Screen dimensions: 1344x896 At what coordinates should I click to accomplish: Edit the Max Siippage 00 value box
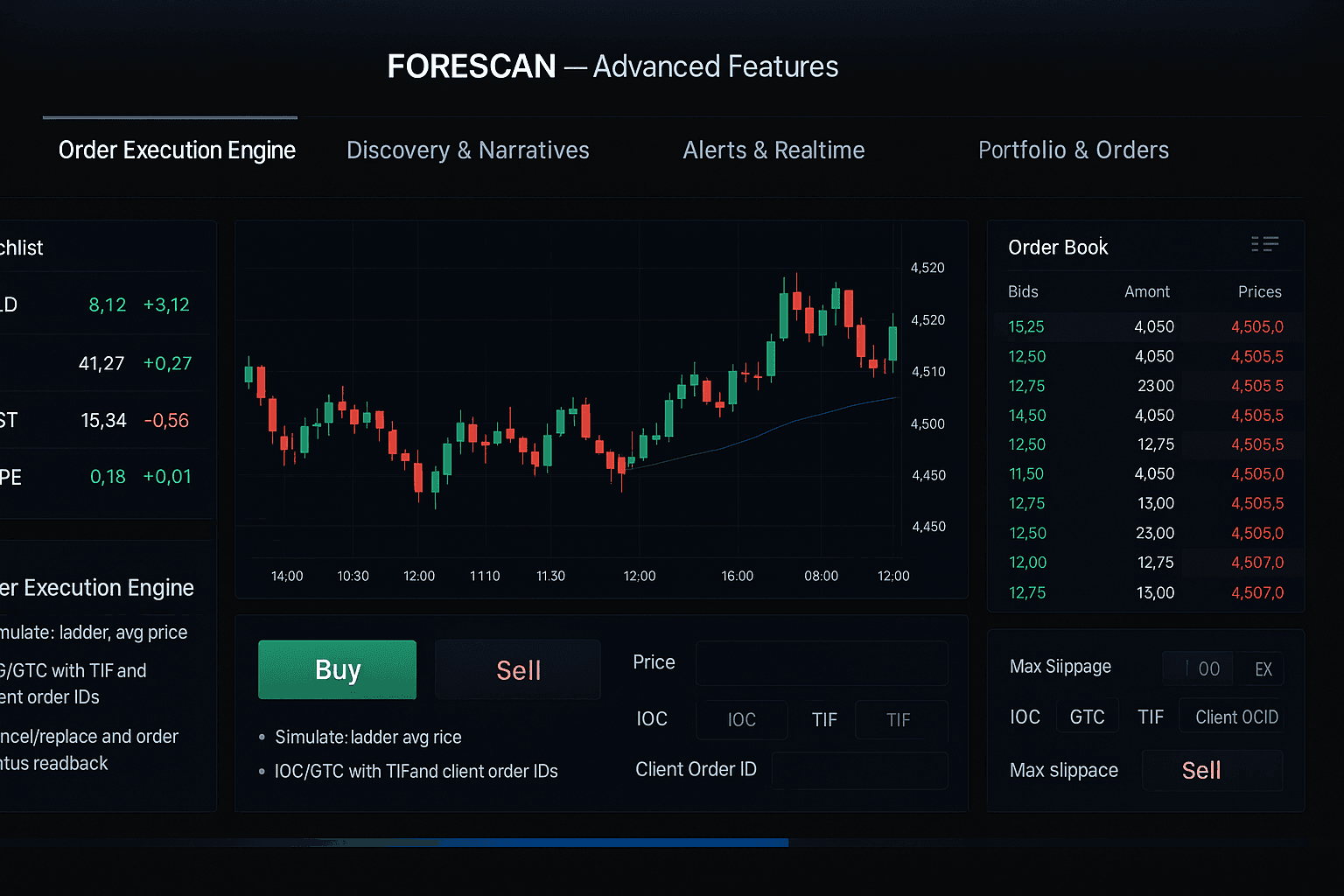pos(1198,668)
